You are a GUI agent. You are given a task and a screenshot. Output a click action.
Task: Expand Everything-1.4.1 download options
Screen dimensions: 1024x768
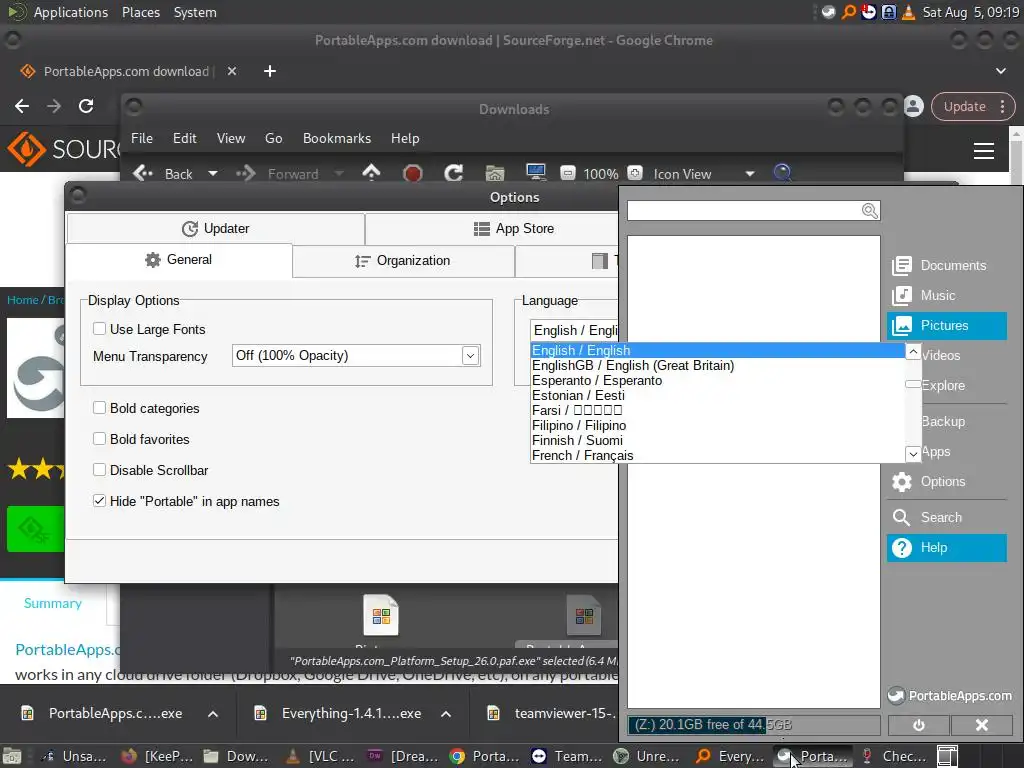pyautogui.click(x=446, y=714)
